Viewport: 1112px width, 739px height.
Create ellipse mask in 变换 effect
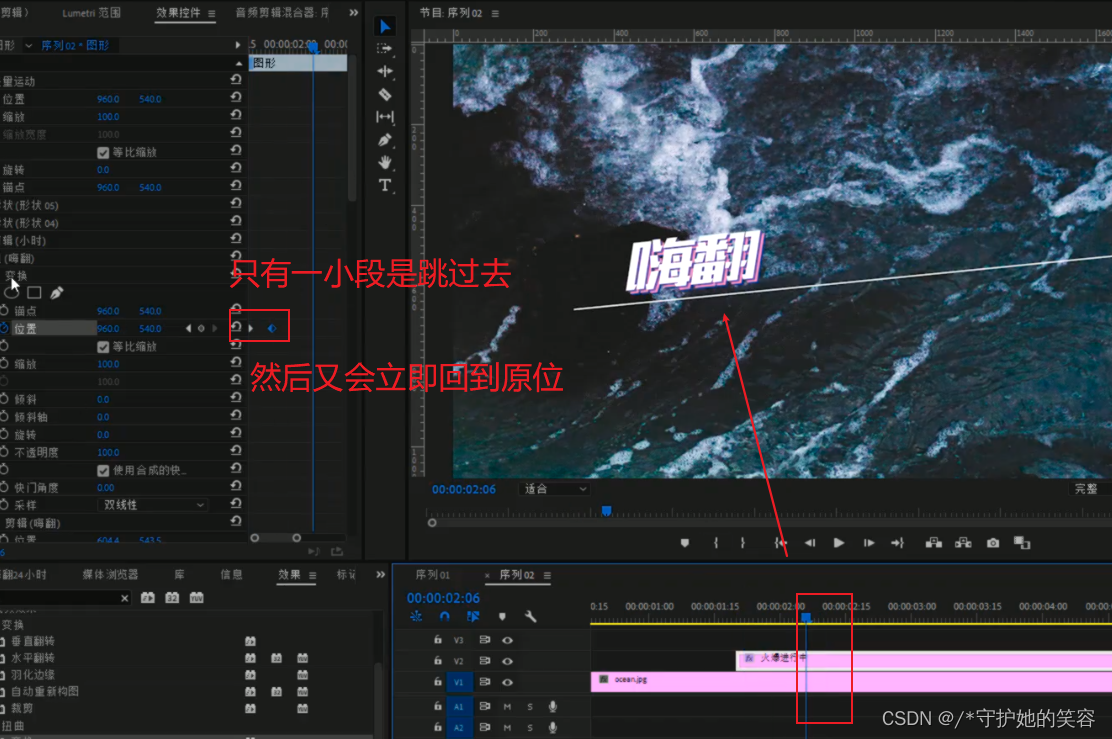[11, 292]
